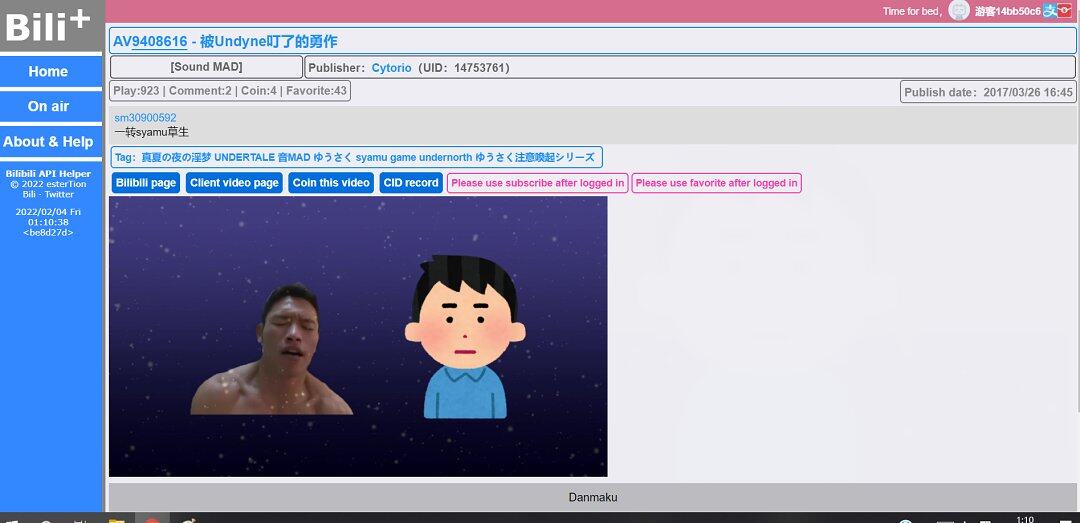Open the esterTion credit link

click(x=66, y=184)
